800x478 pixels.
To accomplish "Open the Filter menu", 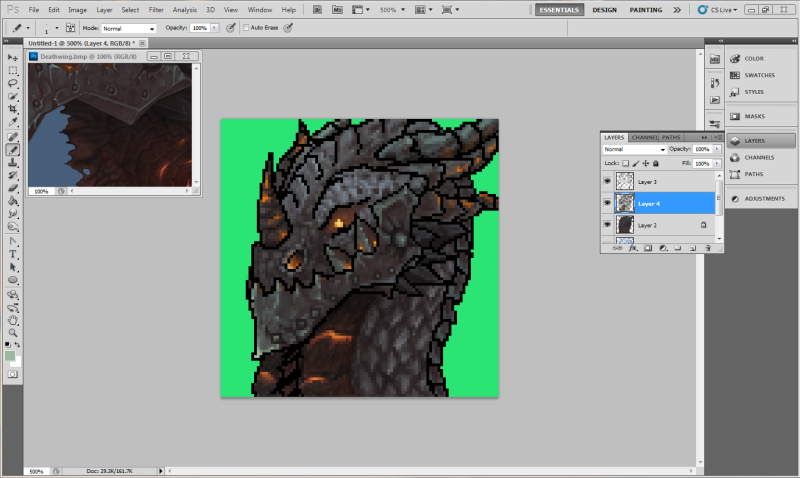I will (156, 10).
